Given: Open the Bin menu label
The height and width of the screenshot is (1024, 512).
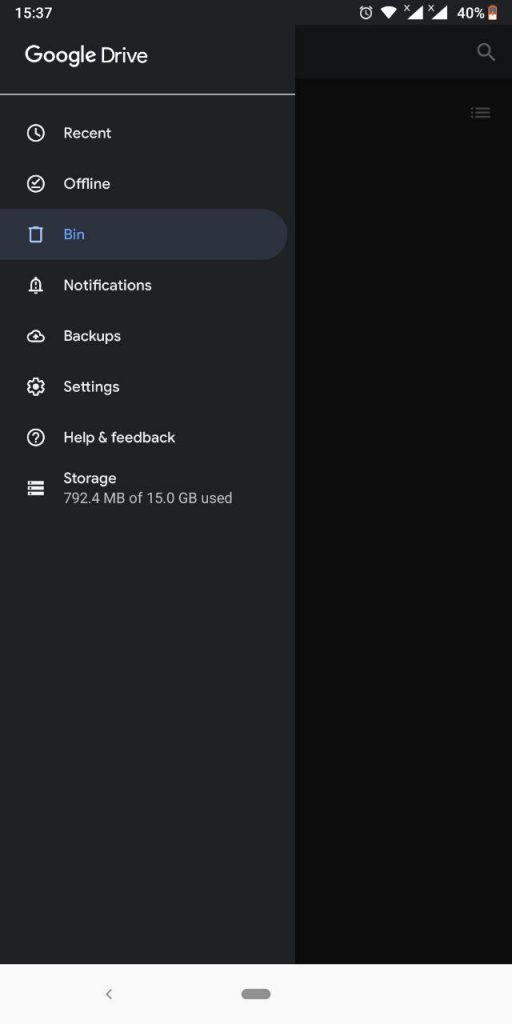Looking at the screenshot, I should coord(74,234).
